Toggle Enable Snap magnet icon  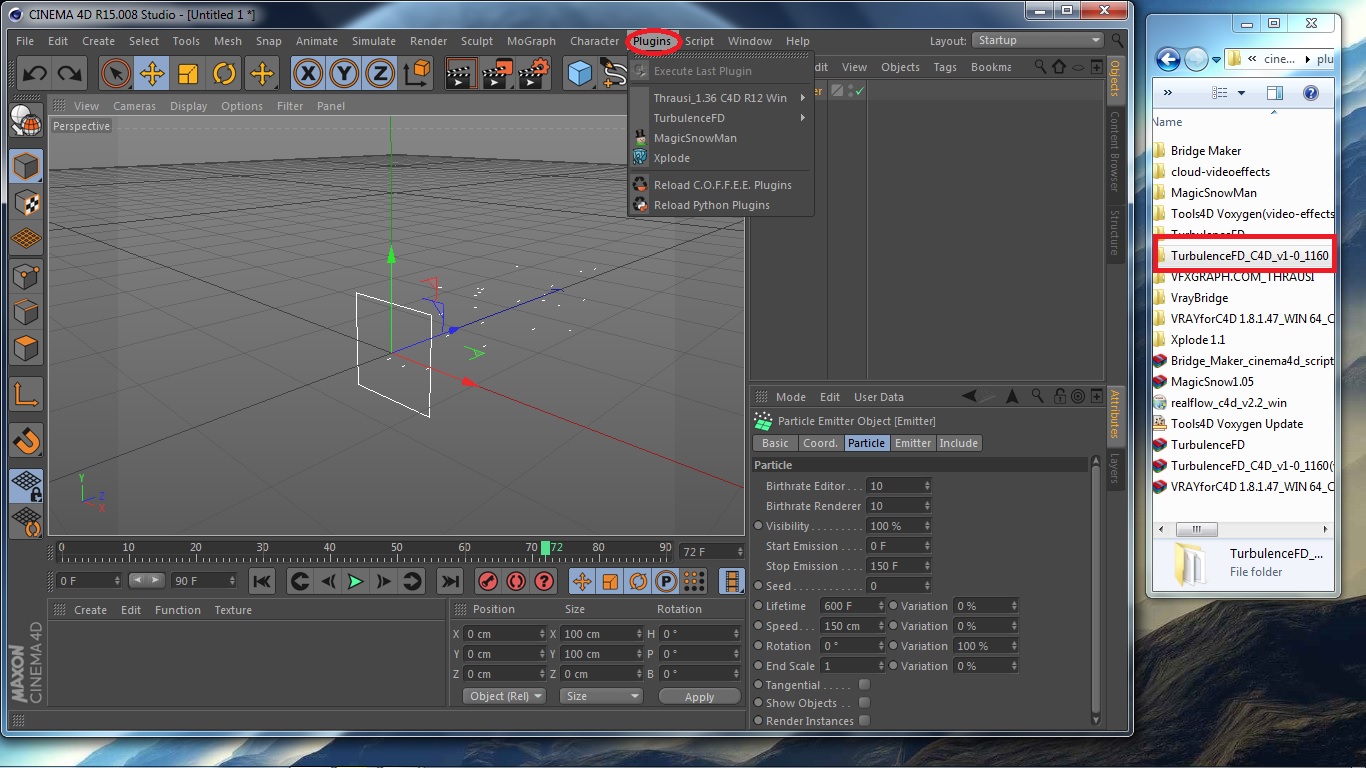(26, 440)
